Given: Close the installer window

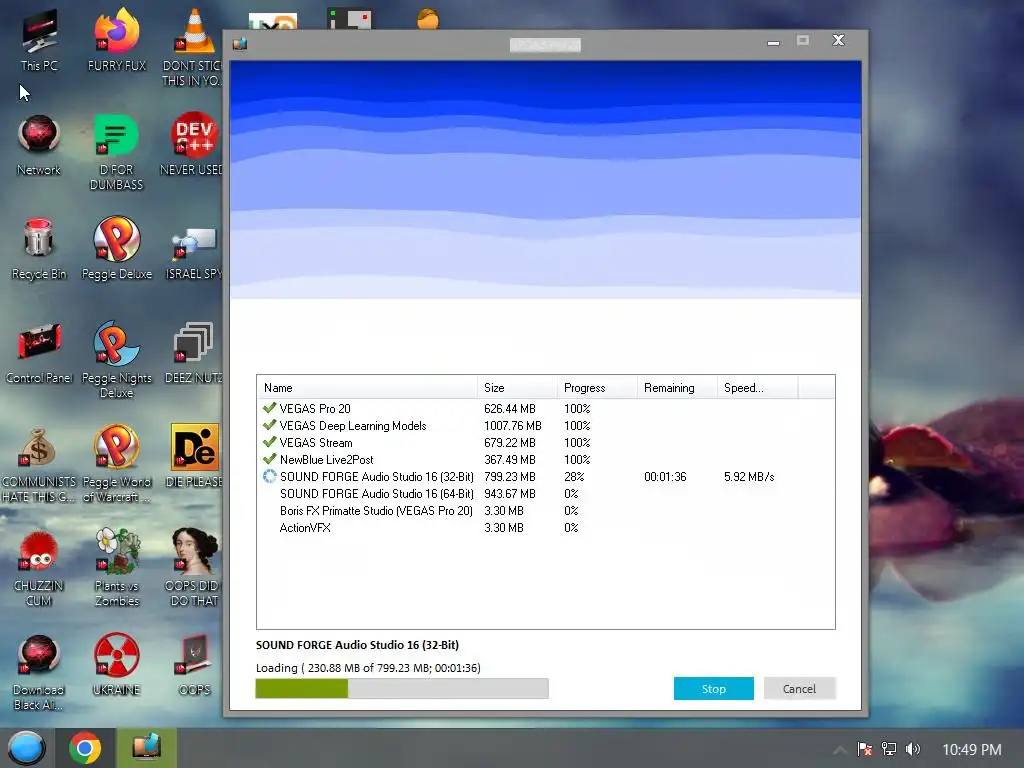Looking at the screenshot, I should [839, 40].
